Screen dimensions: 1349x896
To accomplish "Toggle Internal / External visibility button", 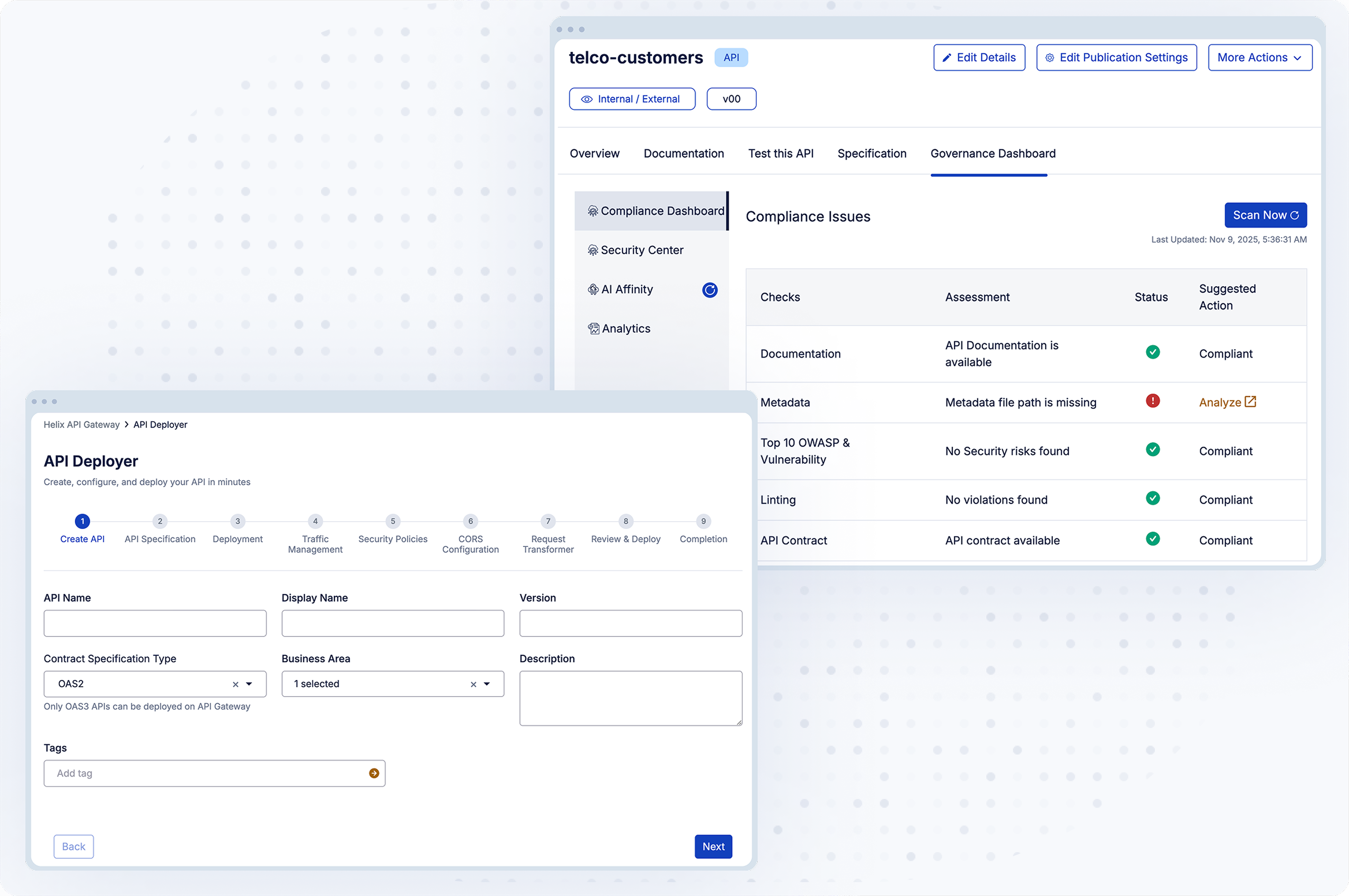I will [632, 99].
